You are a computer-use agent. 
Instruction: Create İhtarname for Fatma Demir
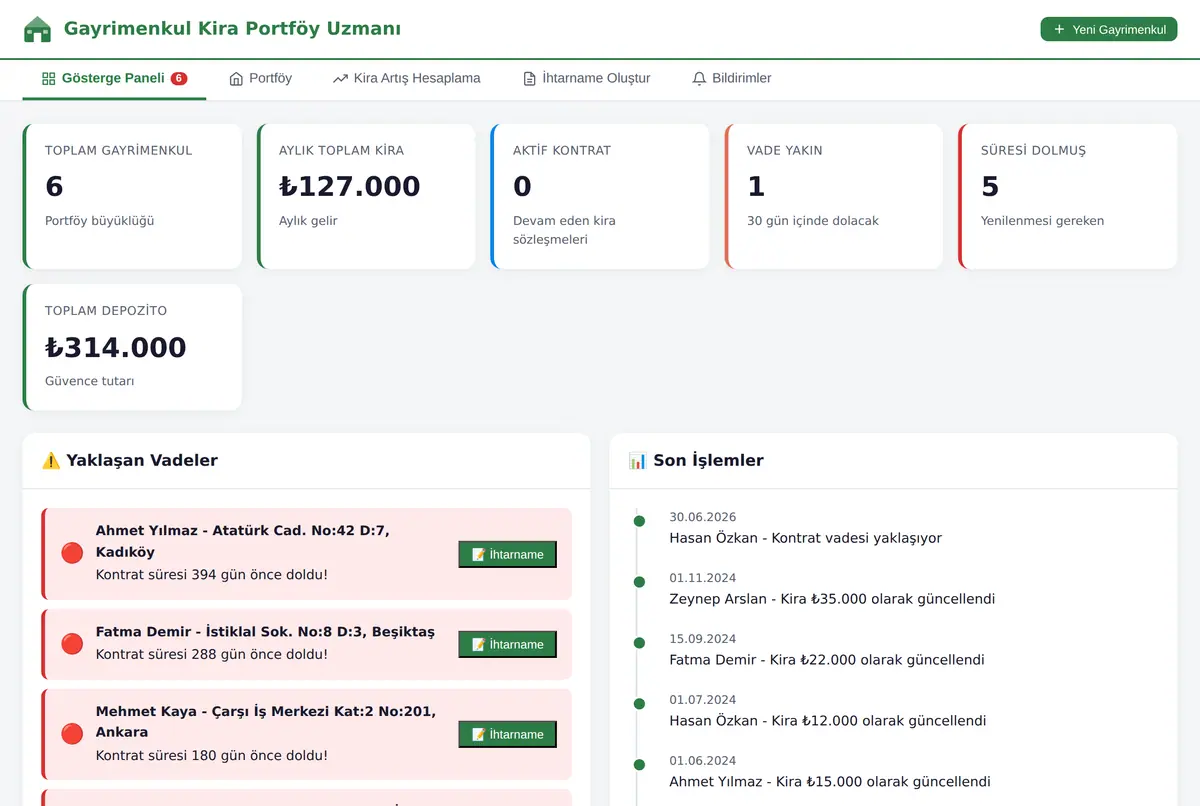coord(508,644)
